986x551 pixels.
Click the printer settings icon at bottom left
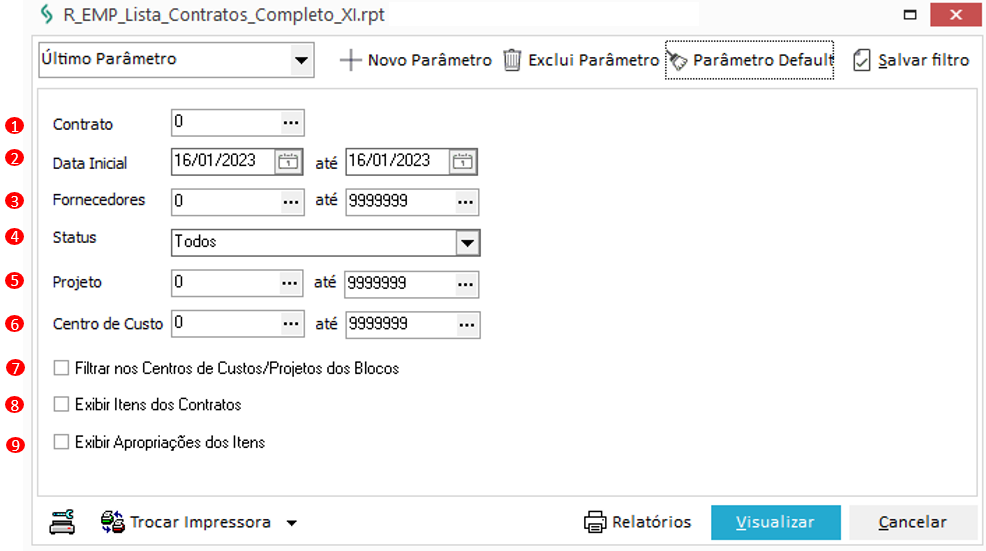(62, 521)
